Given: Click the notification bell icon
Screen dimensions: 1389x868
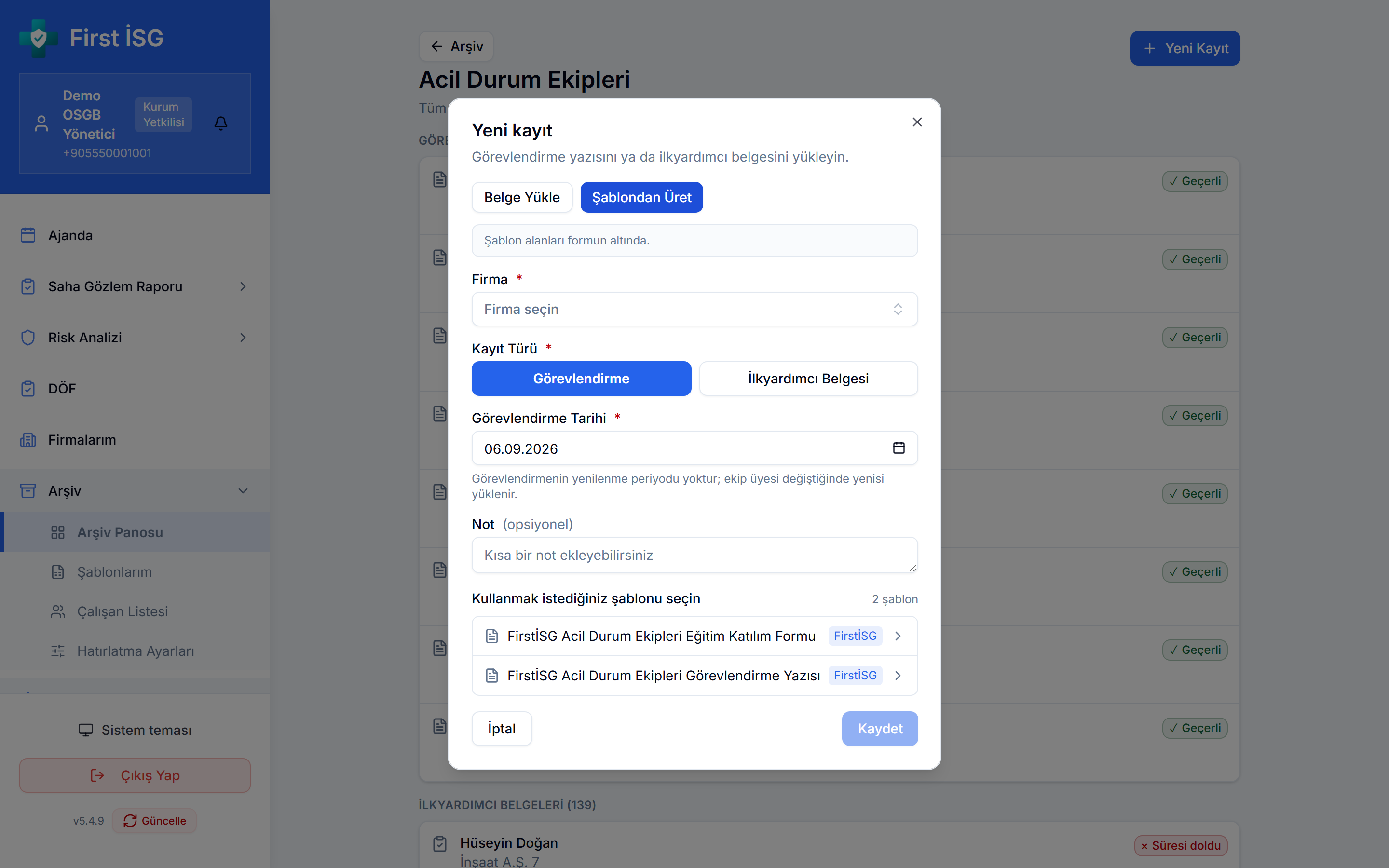Looking at the screenshot, I should coord(221,123).
